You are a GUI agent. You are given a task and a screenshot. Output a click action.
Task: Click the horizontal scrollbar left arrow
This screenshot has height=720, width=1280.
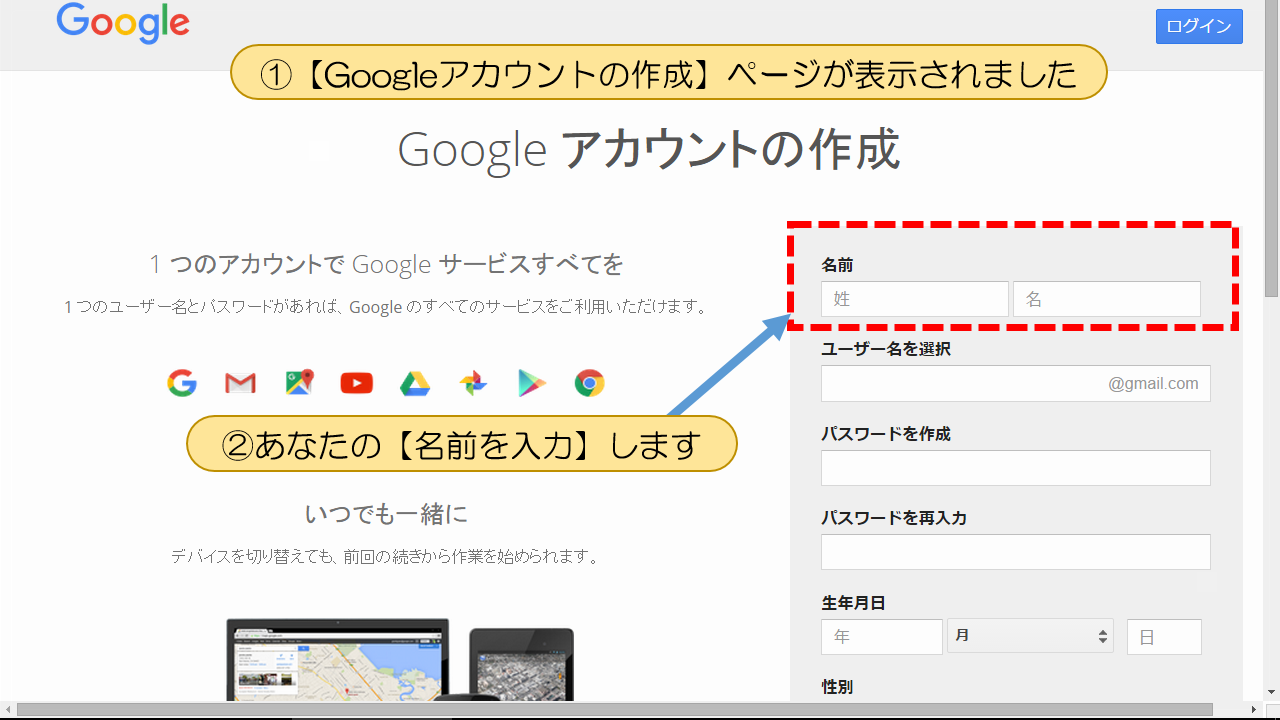coord(8,710)
